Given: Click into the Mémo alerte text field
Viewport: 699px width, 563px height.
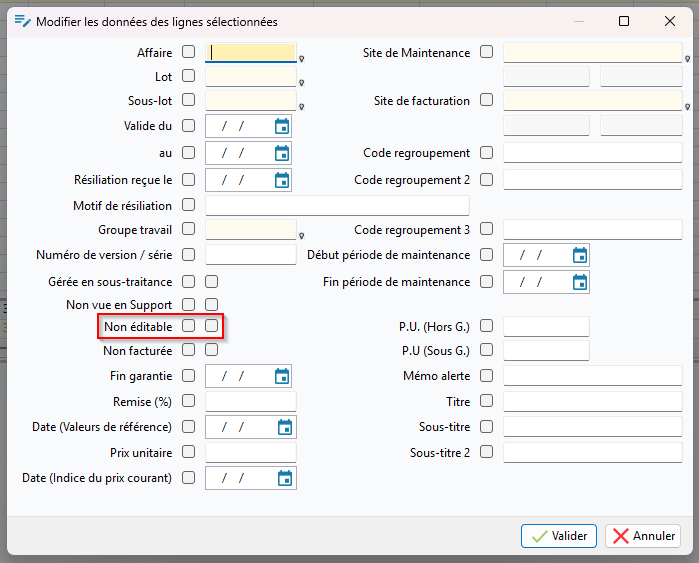Looking at the screenshot, I should pyautogui.click(x=593, y=376).
